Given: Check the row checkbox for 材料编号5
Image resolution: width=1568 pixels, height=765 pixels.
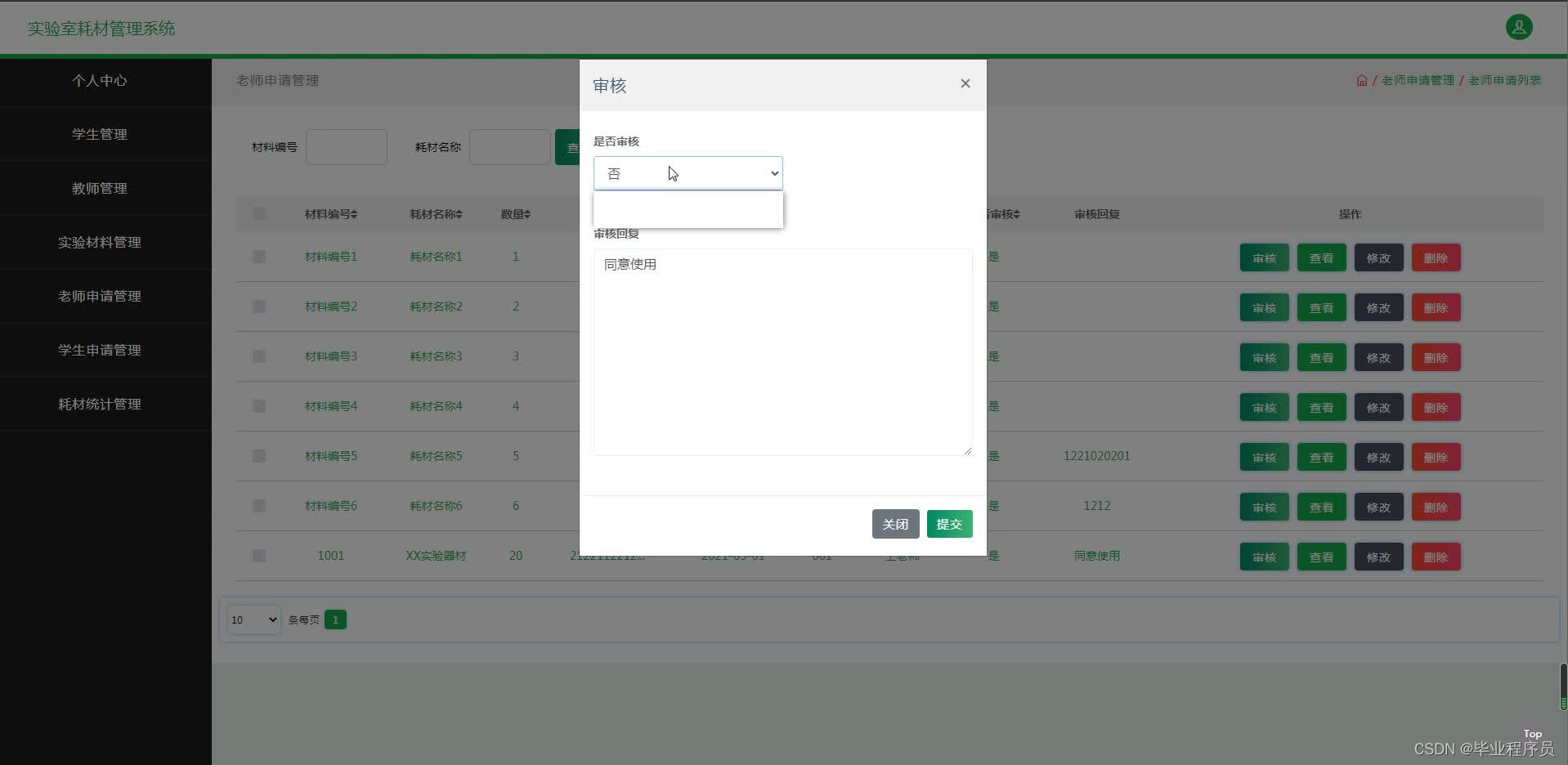Looking at the screenshot, I should 259,456.
